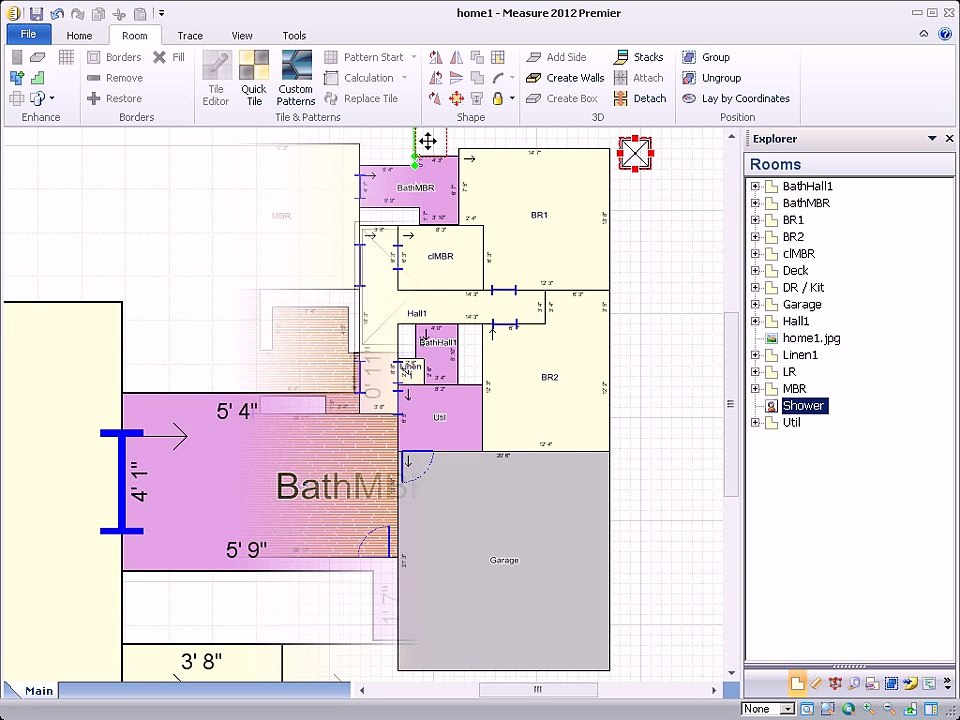Click the green handle on BathMBR wall
960x720 pixels.
pos(414,165)
